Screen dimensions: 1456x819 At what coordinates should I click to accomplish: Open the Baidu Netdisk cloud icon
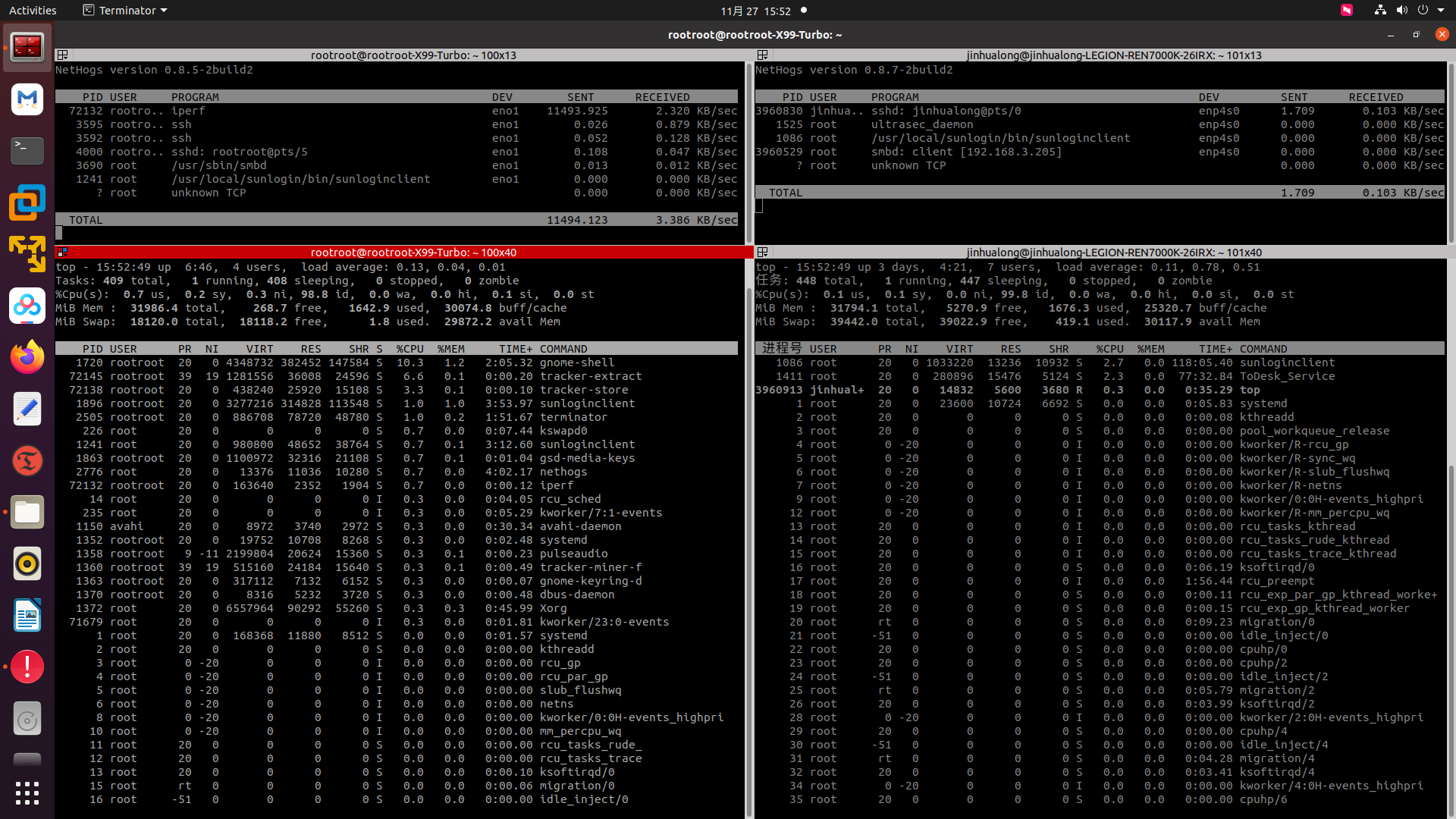[x=27, y=306]
